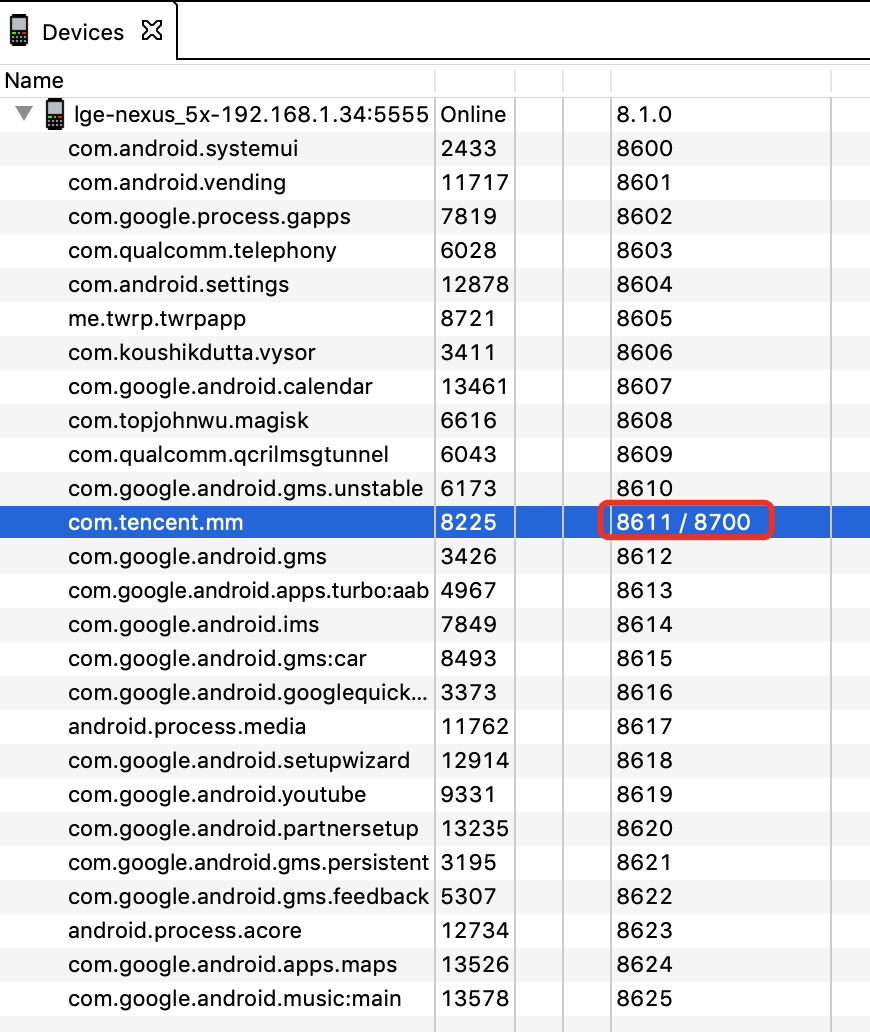Switch to the Devices tab
870x1032 pixels.
[x=83, y=32]
